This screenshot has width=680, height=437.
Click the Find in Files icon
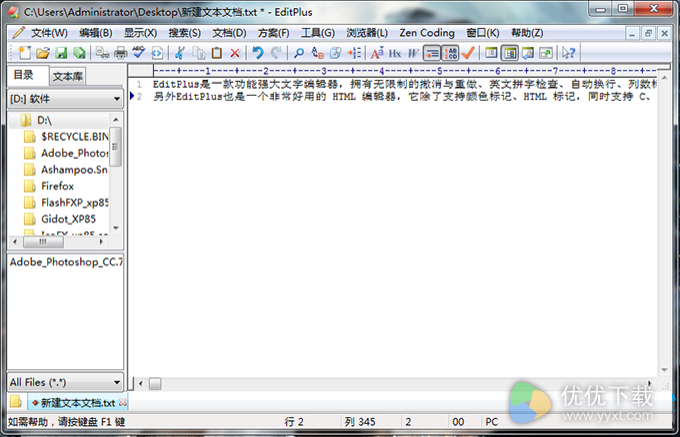click(336, 53)
